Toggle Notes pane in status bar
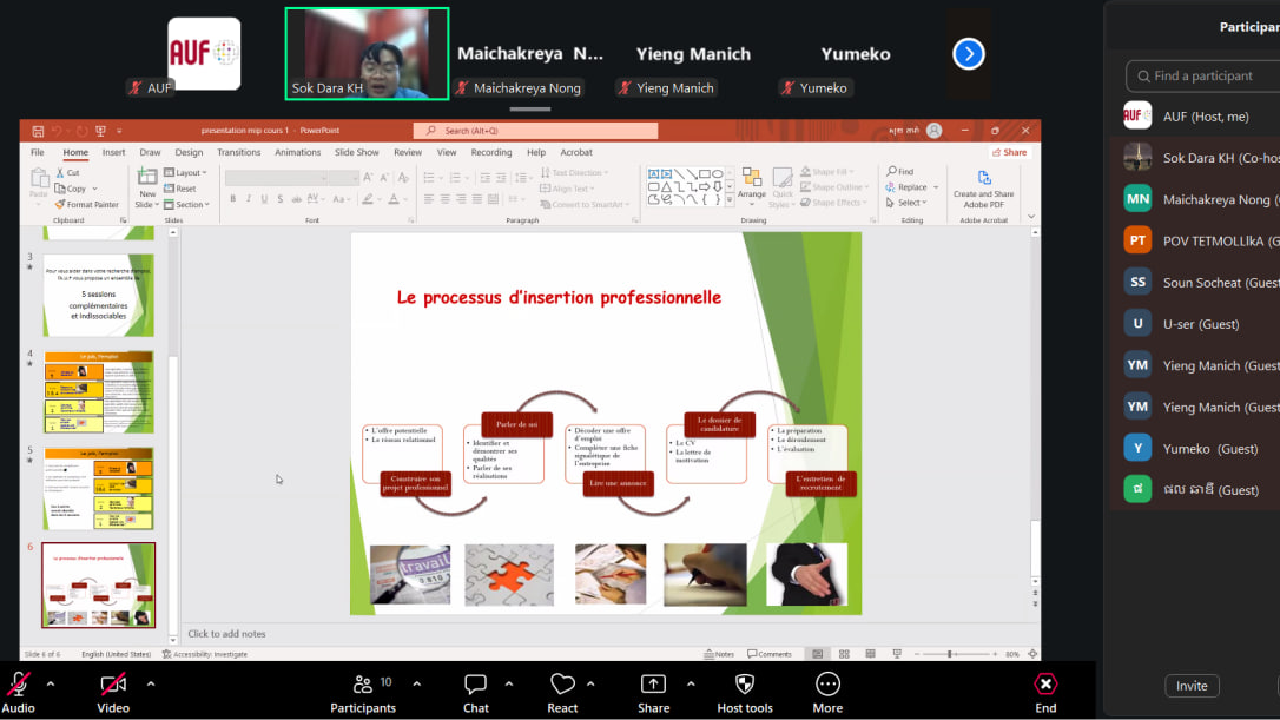Viewport: 1280px width, 720px height. 718,654
